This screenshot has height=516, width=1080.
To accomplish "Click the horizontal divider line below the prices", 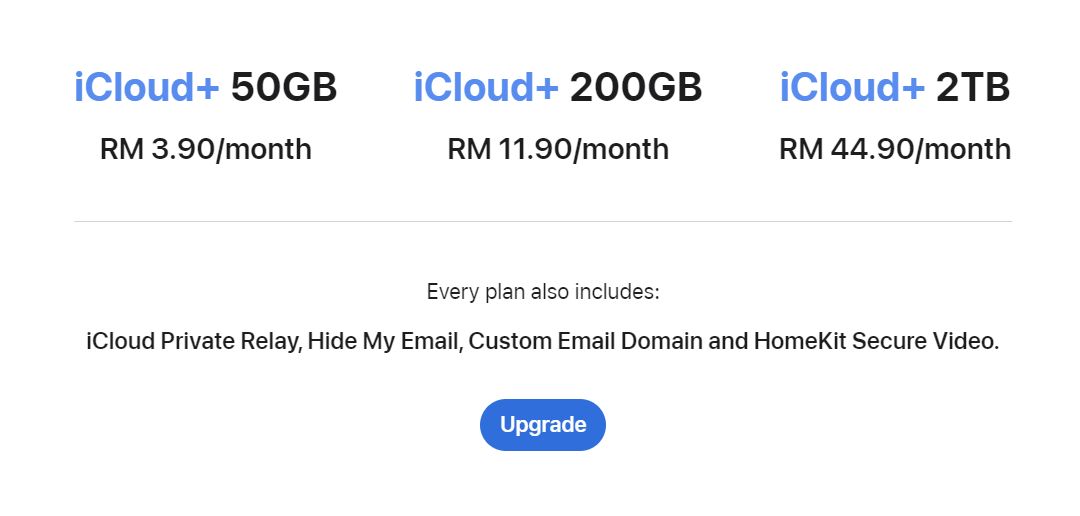I will (543, 221).
